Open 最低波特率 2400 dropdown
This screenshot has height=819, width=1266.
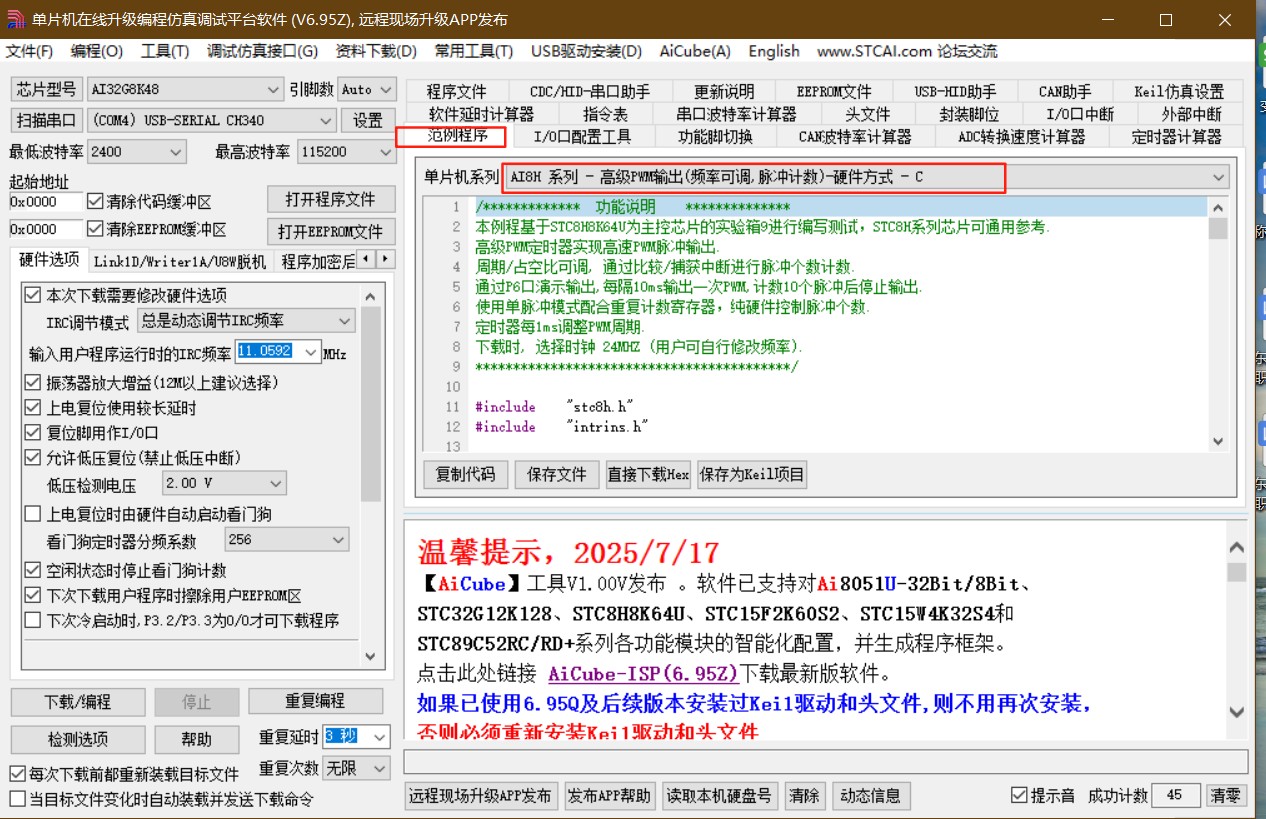[x=137, y=152]
